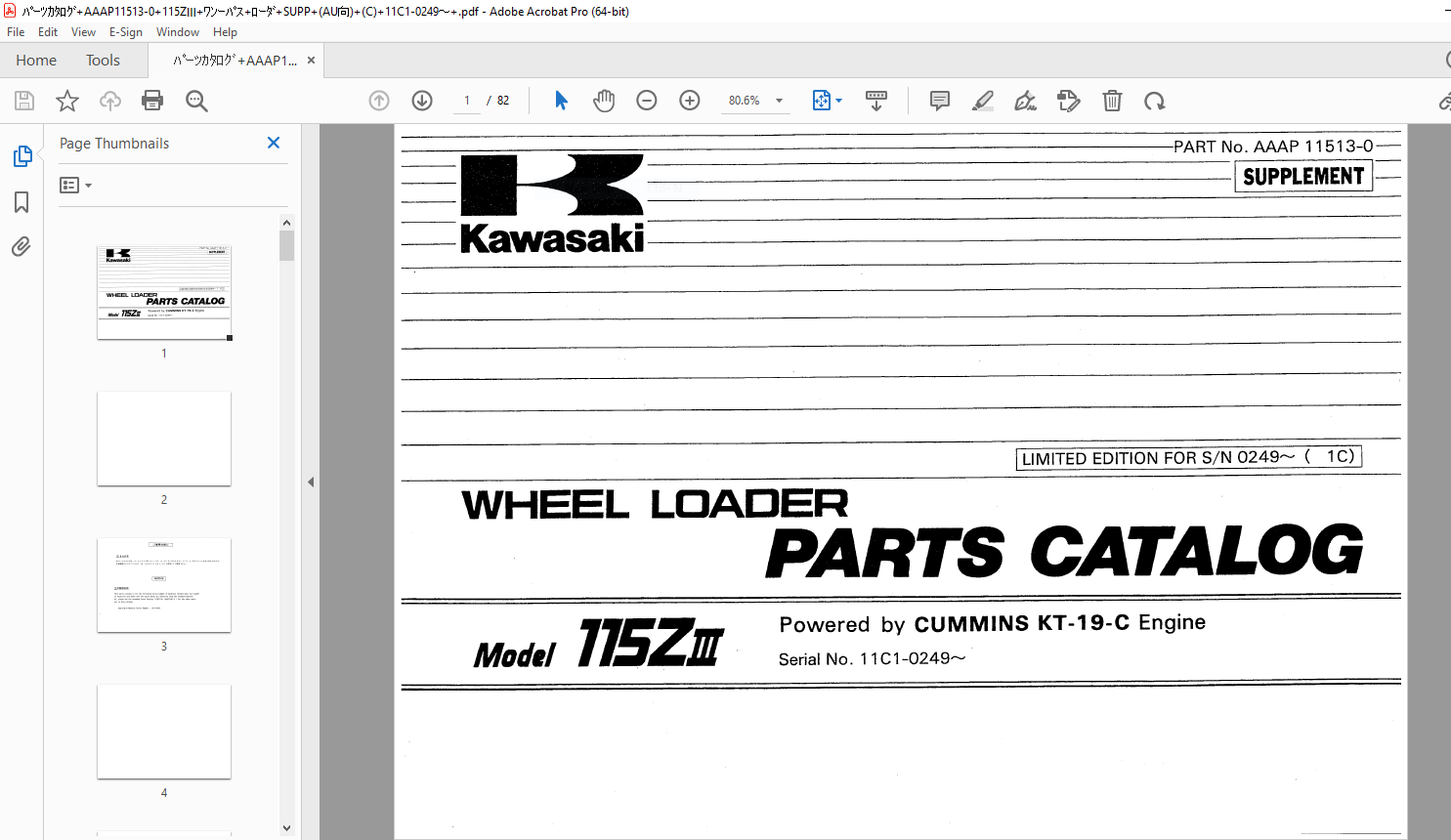
Task: Click the 80.6% zoom value field
Action: [x=745, y=101]
